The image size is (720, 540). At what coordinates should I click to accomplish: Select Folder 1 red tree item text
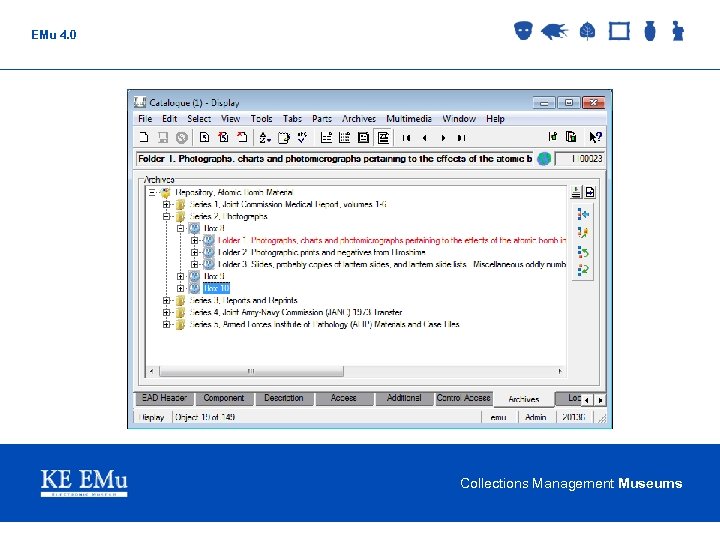tap(391, 241)
